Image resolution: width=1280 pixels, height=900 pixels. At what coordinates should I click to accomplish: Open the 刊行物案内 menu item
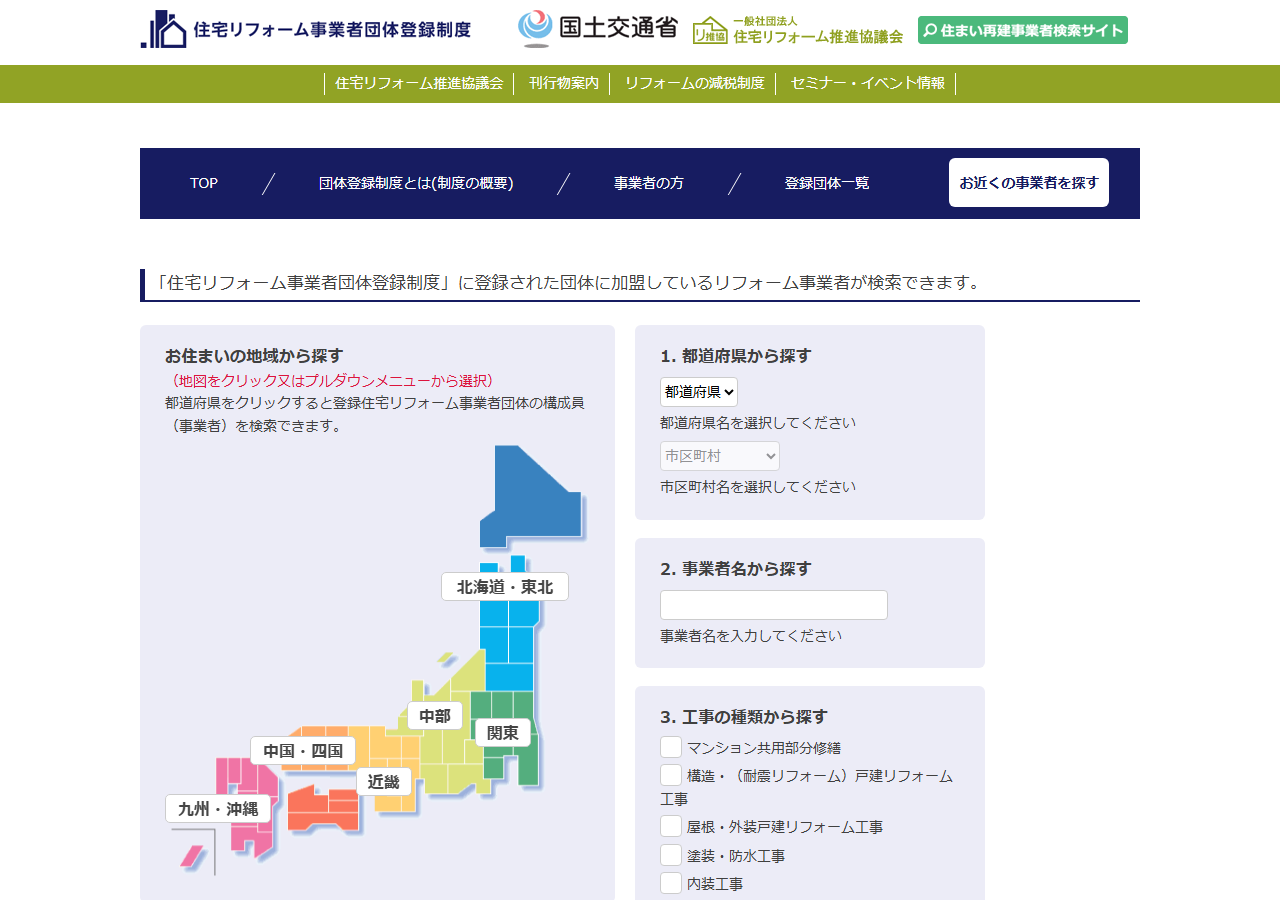tap(564, 83)
